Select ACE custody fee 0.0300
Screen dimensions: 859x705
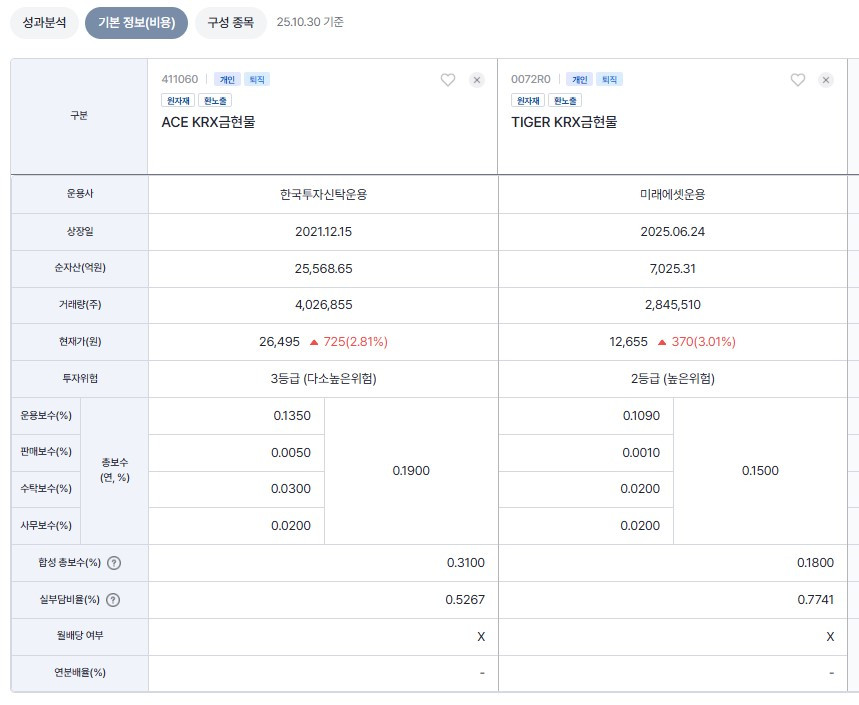click(291, 489)
